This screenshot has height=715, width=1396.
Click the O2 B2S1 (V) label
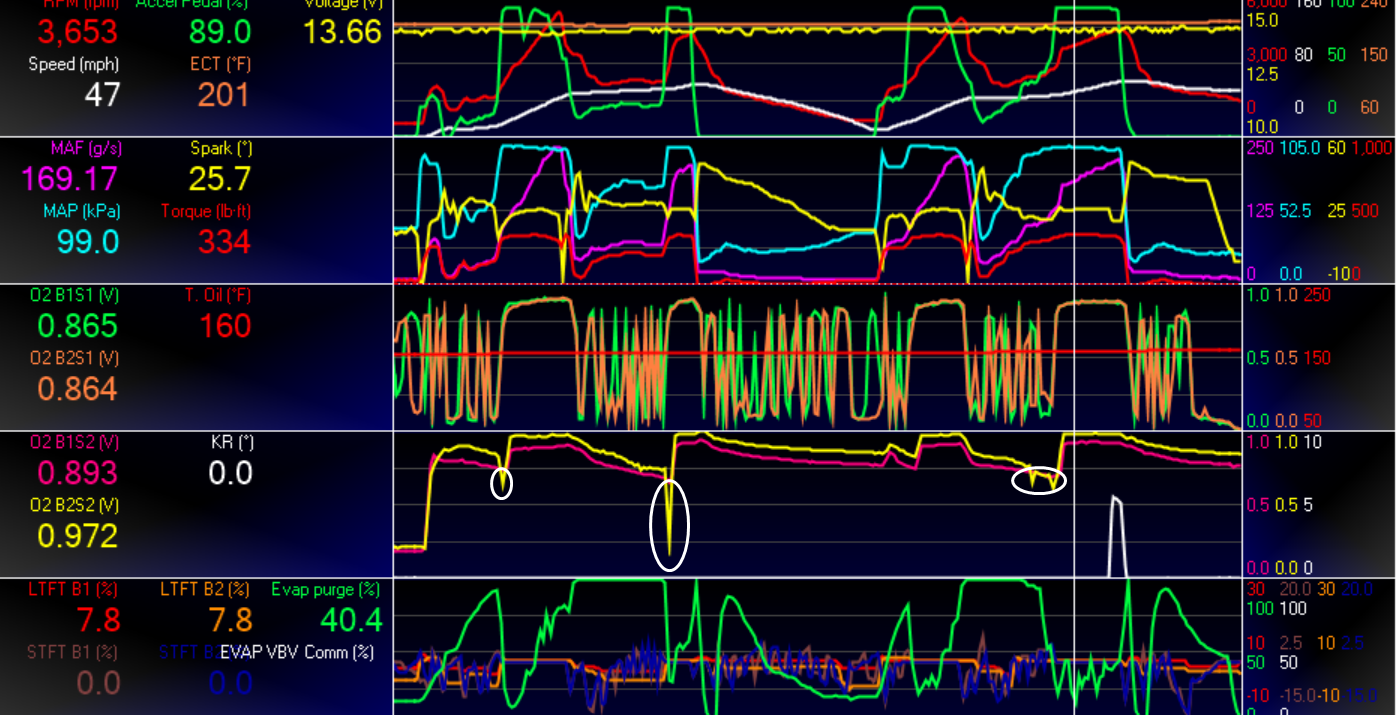[x=75, y=357]
